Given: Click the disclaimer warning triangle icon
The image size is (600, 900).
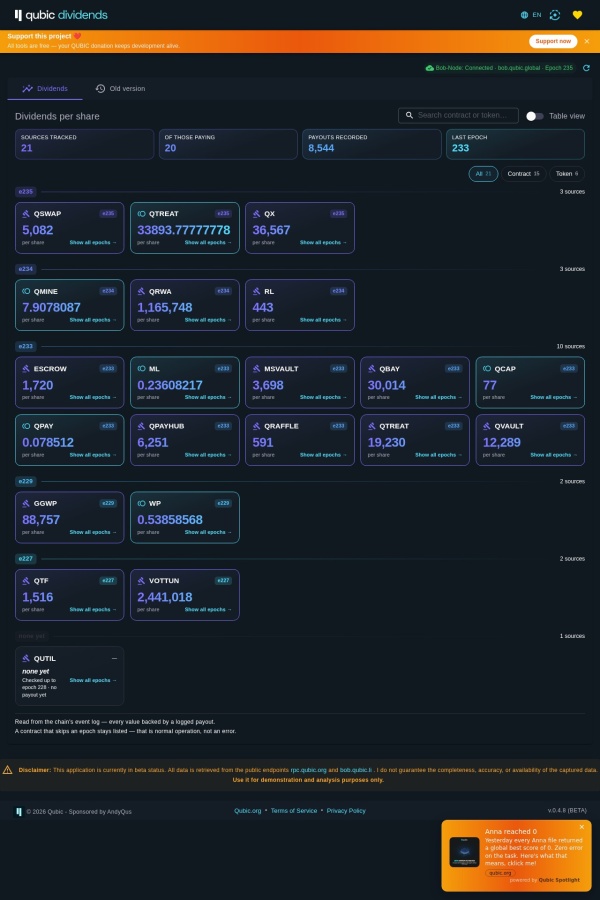Looking at the screenshot, I should pyautogui.click(x=7, y=770).
